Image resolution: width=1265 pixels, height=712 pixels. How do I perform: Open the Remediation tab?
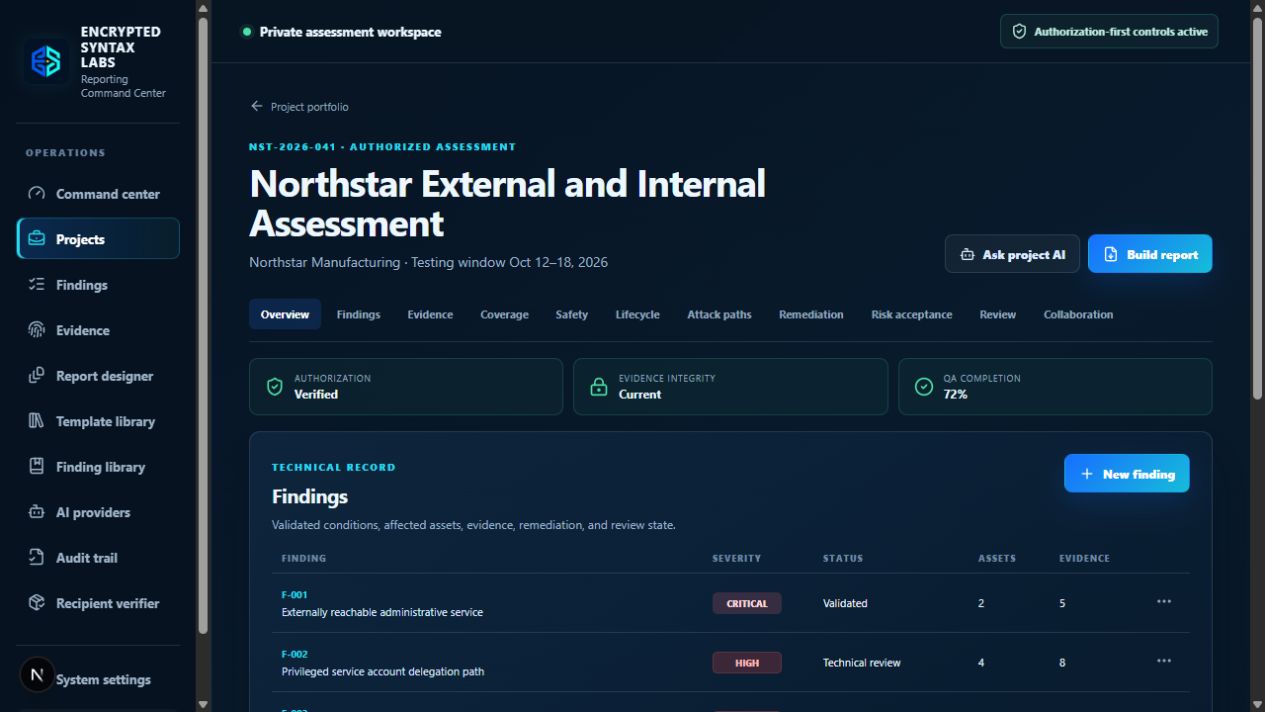(811, 314)
